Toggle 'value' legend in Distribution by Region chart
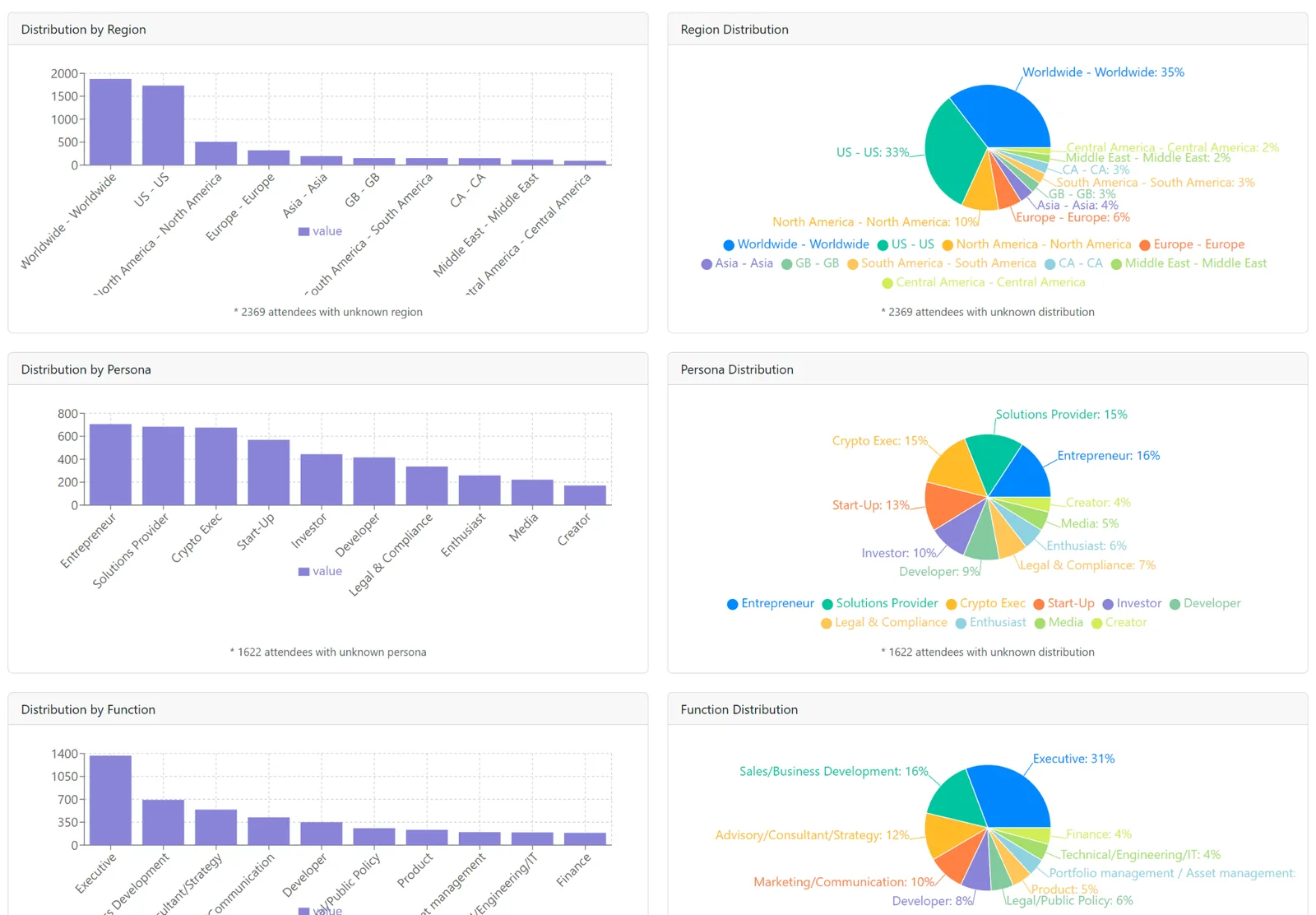Image resolution: width=1316 pixels, height=915 pixels. (x=320, y=231)
